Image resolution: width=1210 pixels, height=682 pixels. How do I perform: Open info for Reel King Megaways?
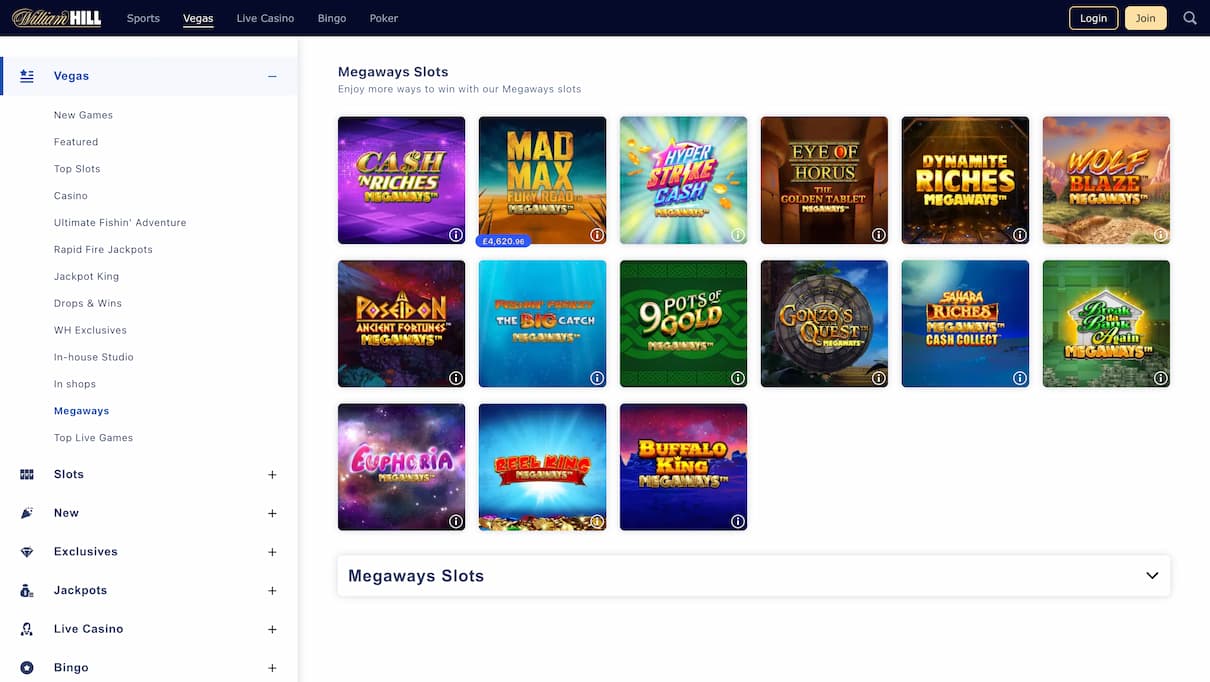tap(597, 521)
